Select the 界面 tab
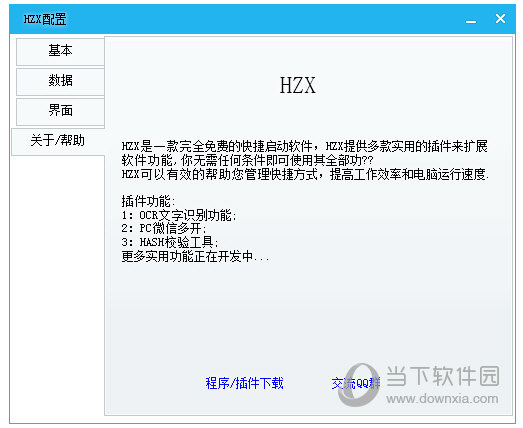Image resolution: width=523 pixels, height=428 pixels. 60,112
